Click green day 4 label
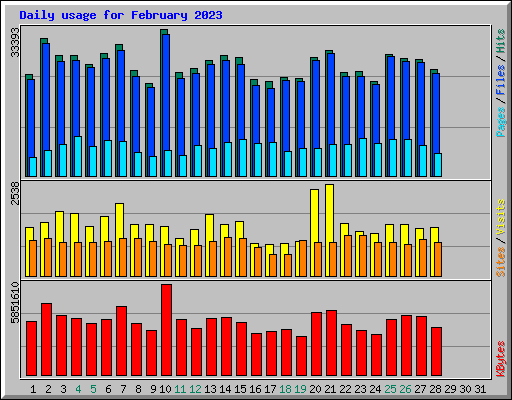The width and height of the screenshot is (512, 400). click(x=78, y=389)
